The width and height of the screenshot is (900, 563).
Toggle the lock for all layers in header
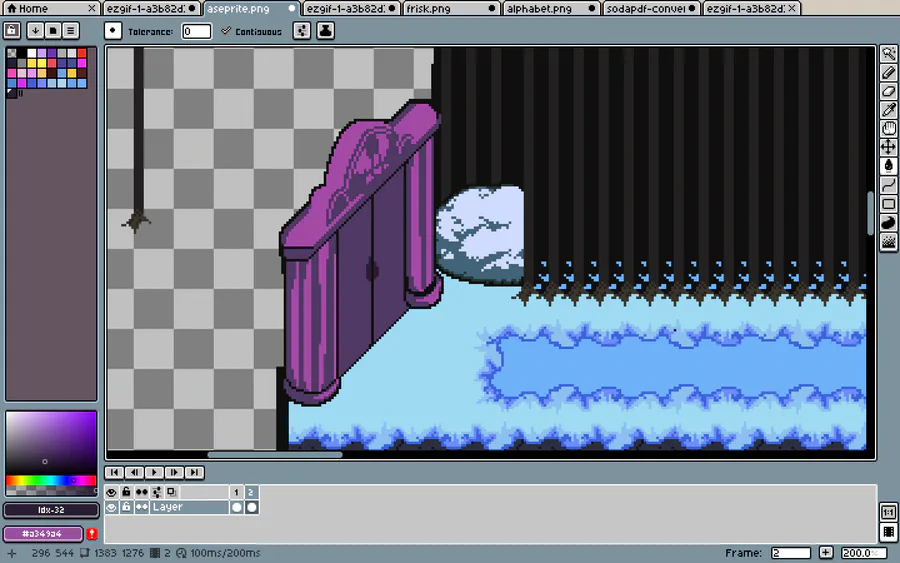126,492
